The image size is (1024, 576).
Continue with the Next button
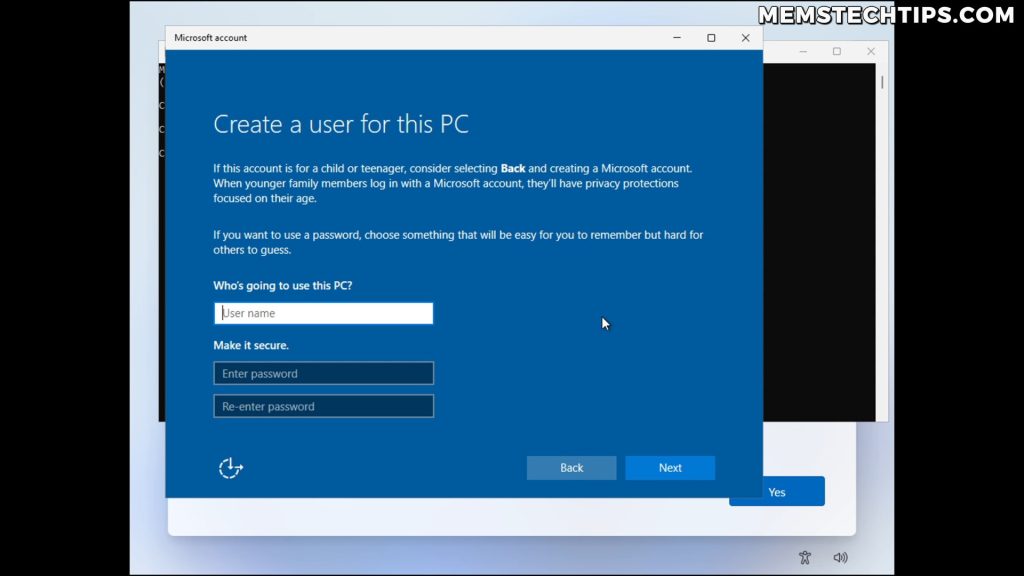pos(670,468)
